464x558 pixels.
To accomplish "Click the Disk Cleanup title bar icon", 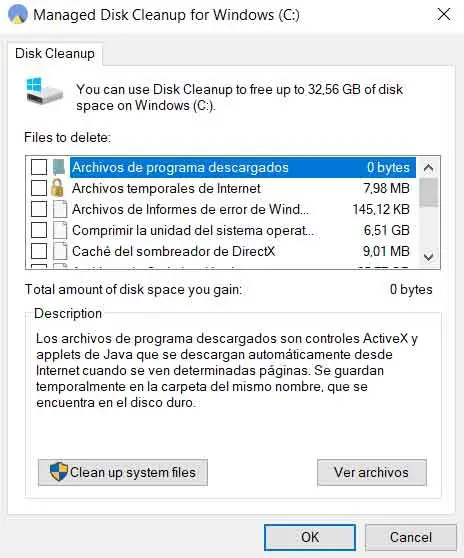I will (17, 15).
